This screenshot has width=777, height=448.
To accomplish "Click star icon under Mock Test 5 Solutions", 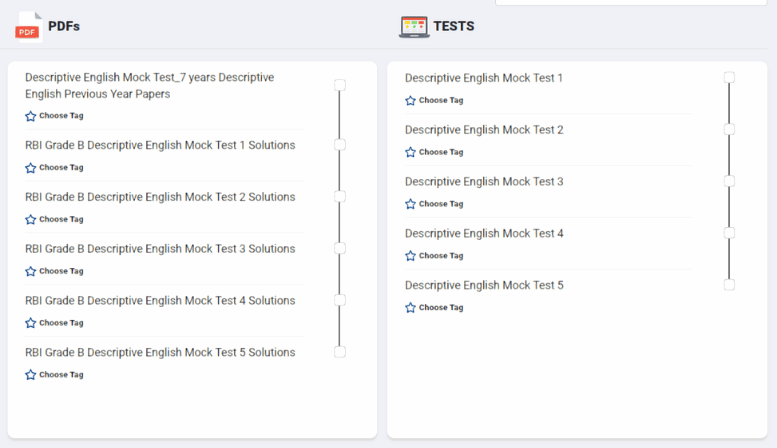I will 31,375.
